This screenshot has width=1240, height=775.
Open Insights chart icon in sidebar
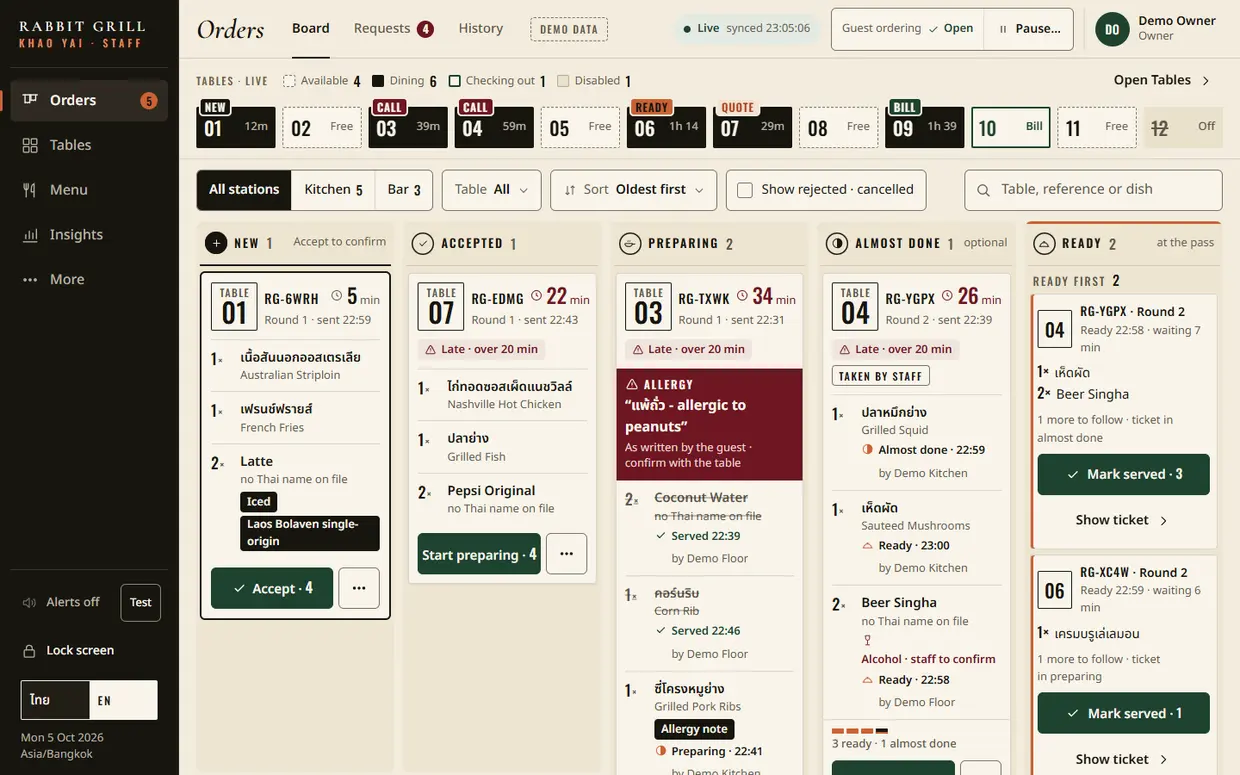[x=30, y=235]
